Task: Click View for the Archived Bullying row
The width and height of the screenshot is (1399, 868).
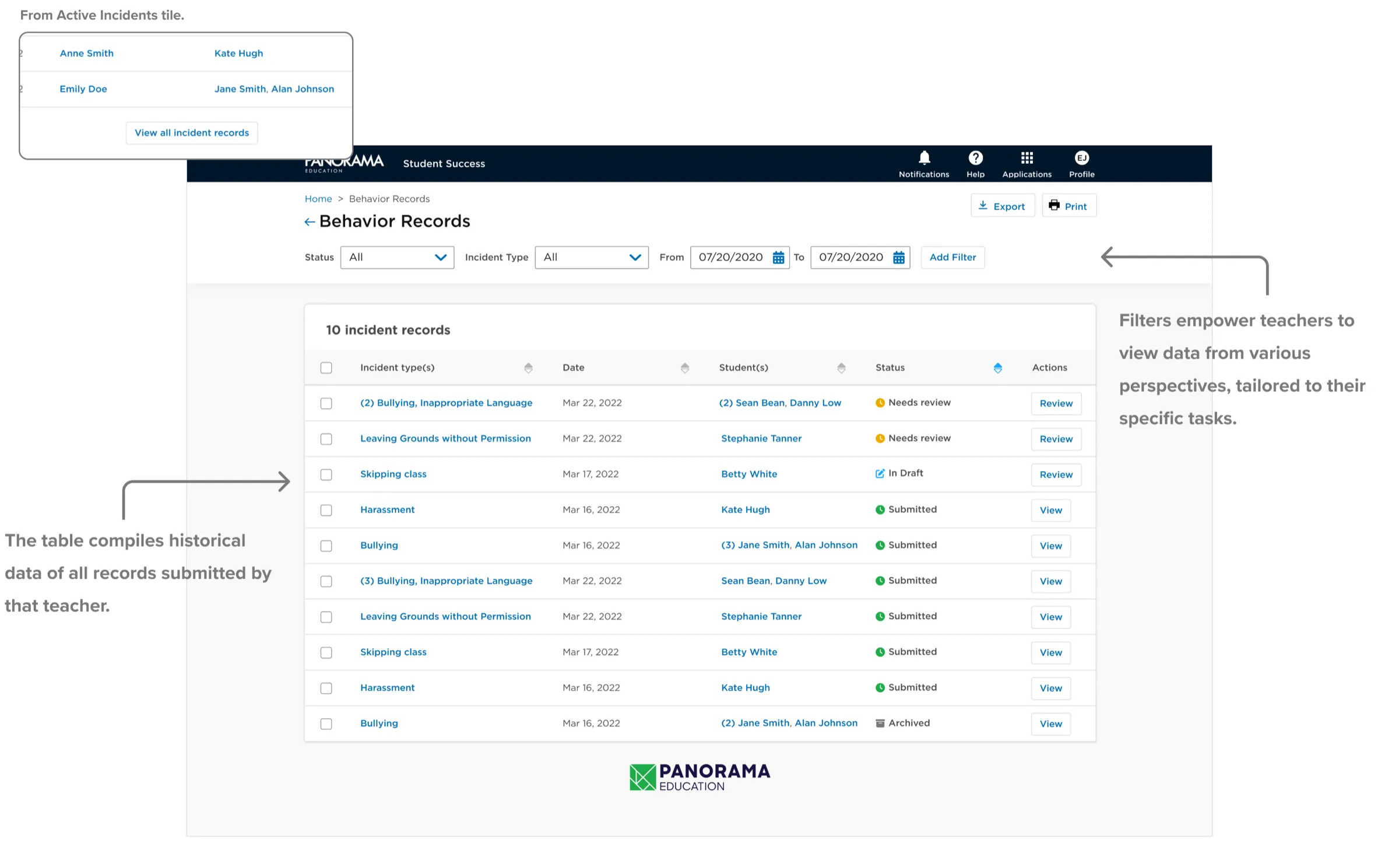Action: click(x=1050, y=723)
